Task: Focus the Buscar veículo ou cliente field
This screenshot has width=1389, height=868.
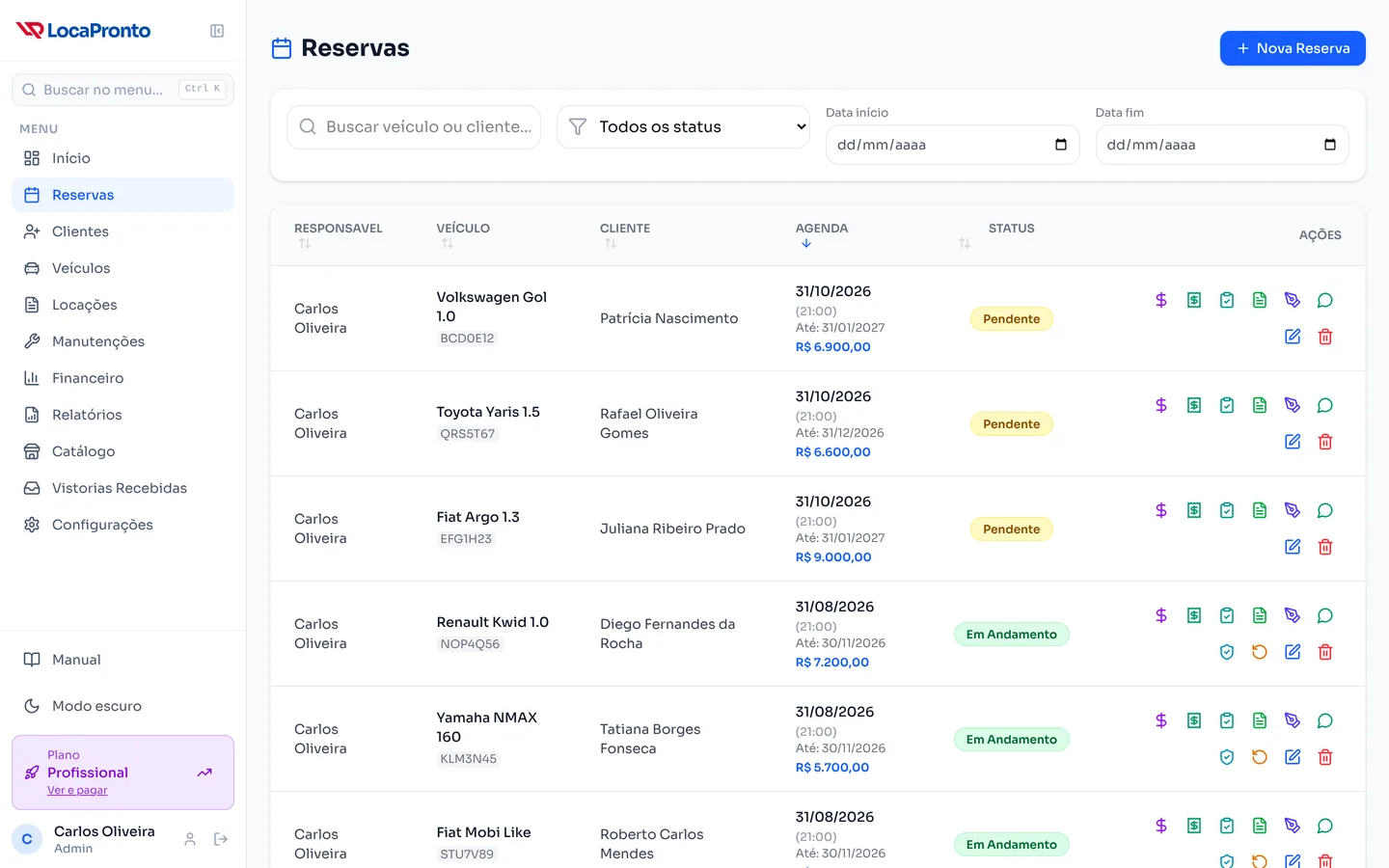Action: click(x=414, y=126)
